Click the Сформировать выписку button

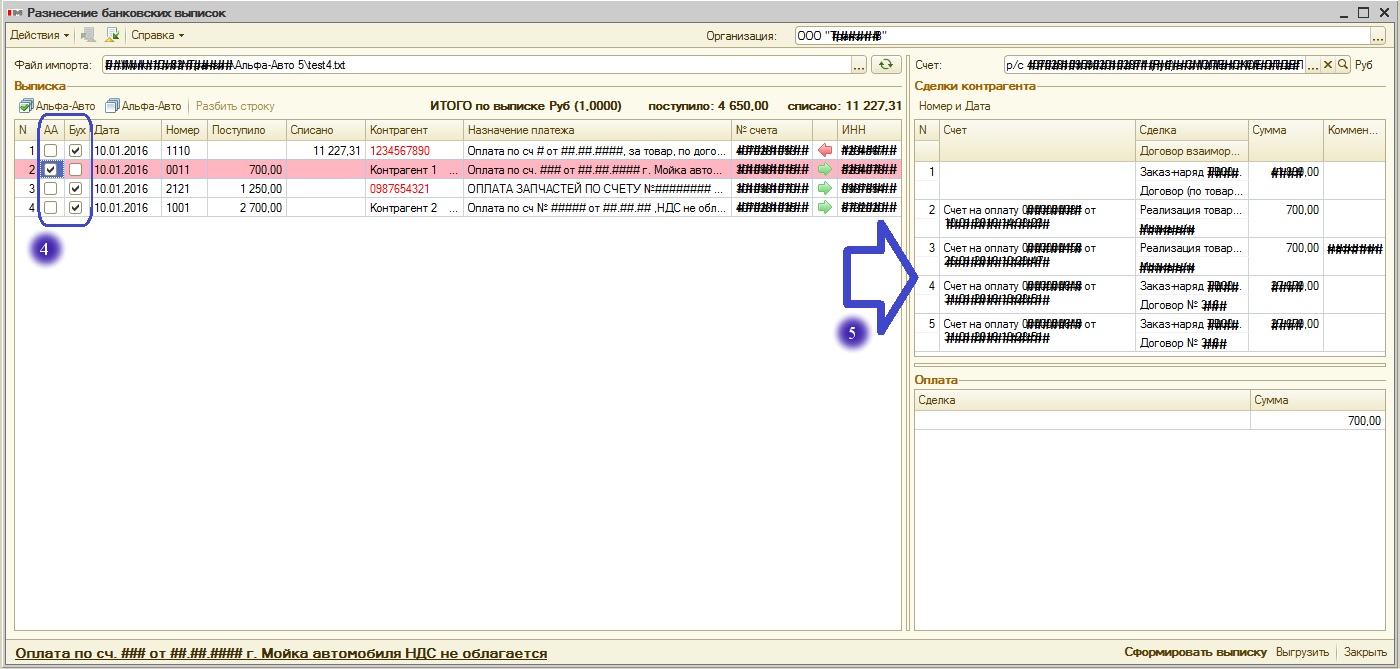click(x=1195, y=652)
